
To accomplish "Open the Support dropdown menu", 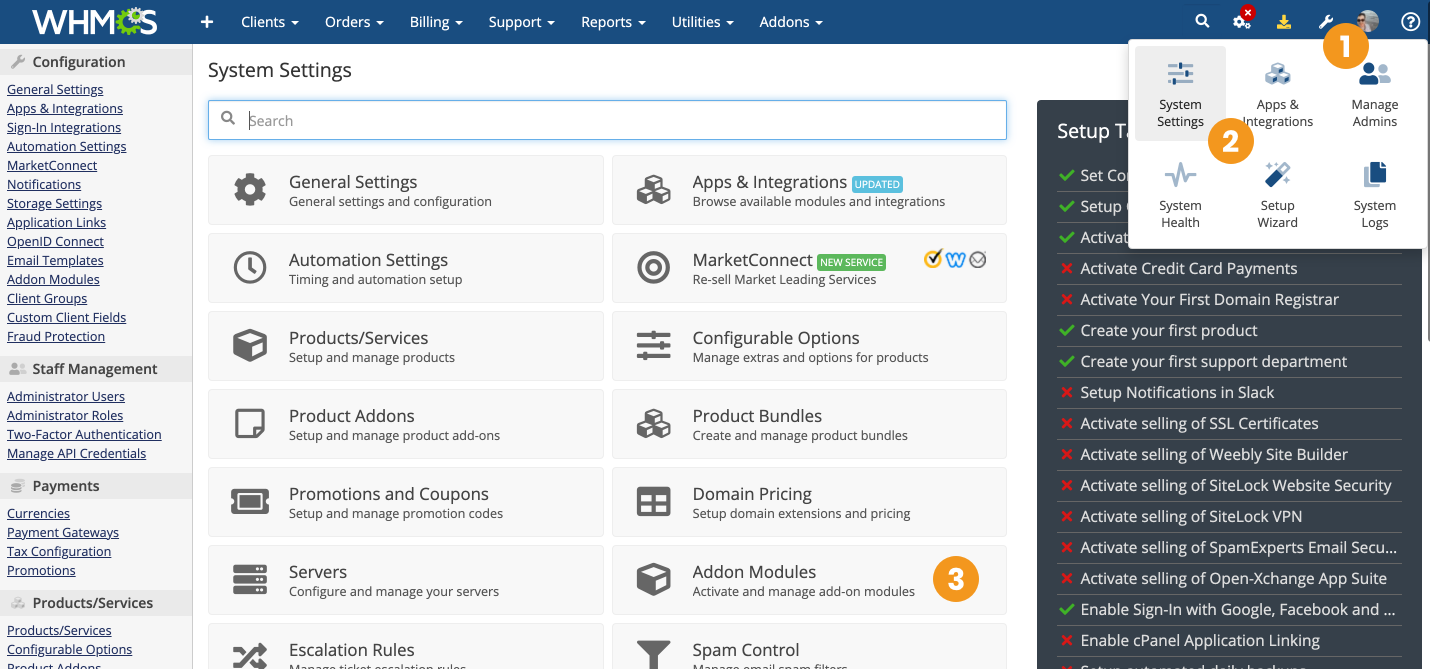I will coord(521,22).
